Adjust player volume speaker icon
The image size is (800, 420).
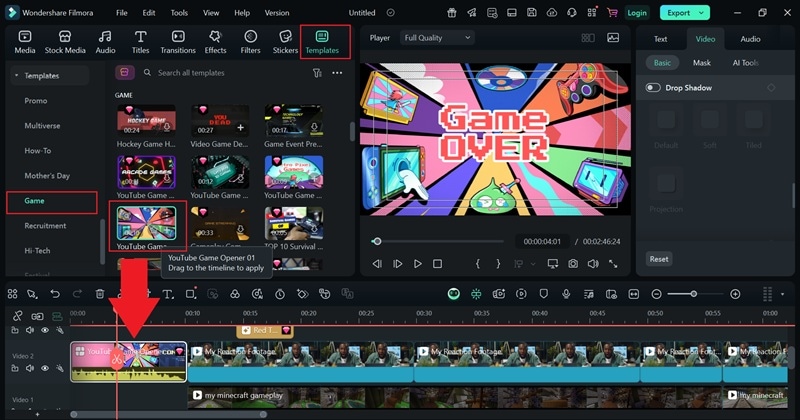click(x=593, y=264)
